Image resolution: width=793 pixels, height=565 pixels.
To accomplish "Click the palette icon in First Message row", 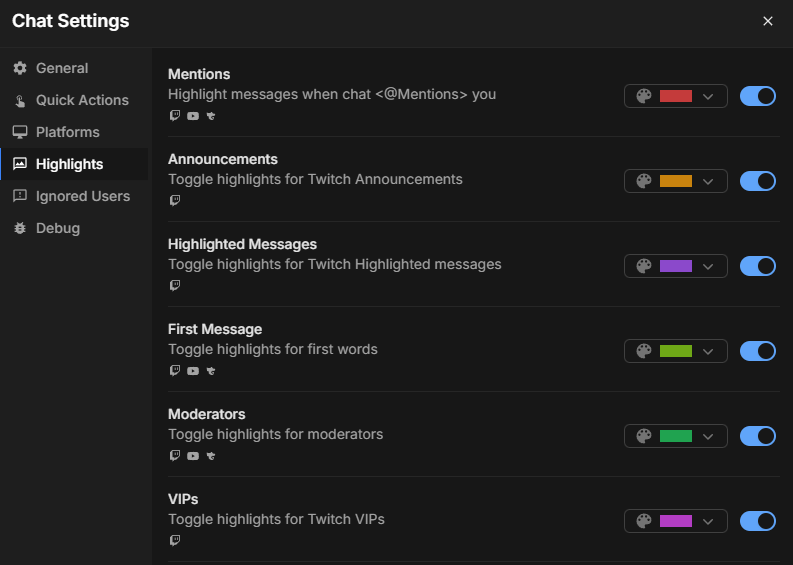I will tap(644, 351).
